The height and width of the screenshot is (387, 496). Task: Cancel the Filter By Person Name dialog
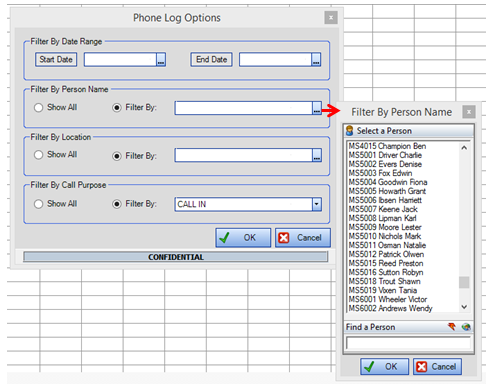(x=437, y=367)
